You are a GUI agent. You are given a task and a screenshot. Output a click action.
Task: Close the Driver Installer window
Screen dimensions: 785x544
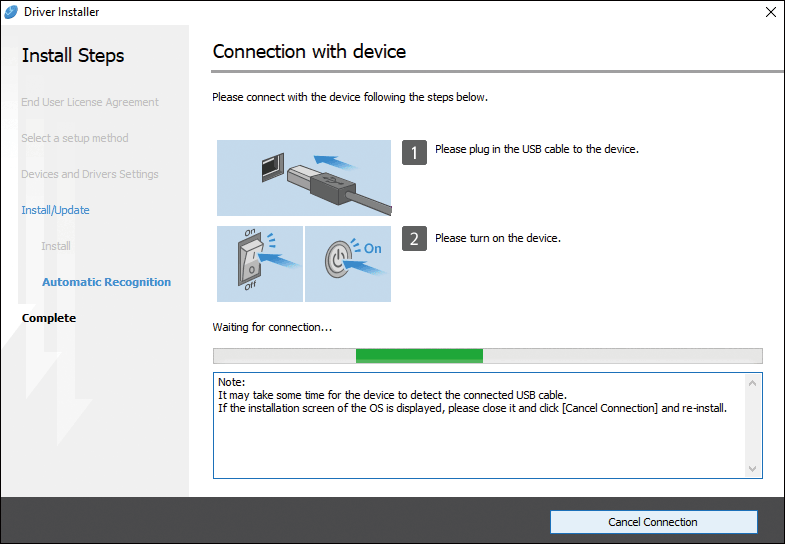pyautogui.click(x=770, y=12)
